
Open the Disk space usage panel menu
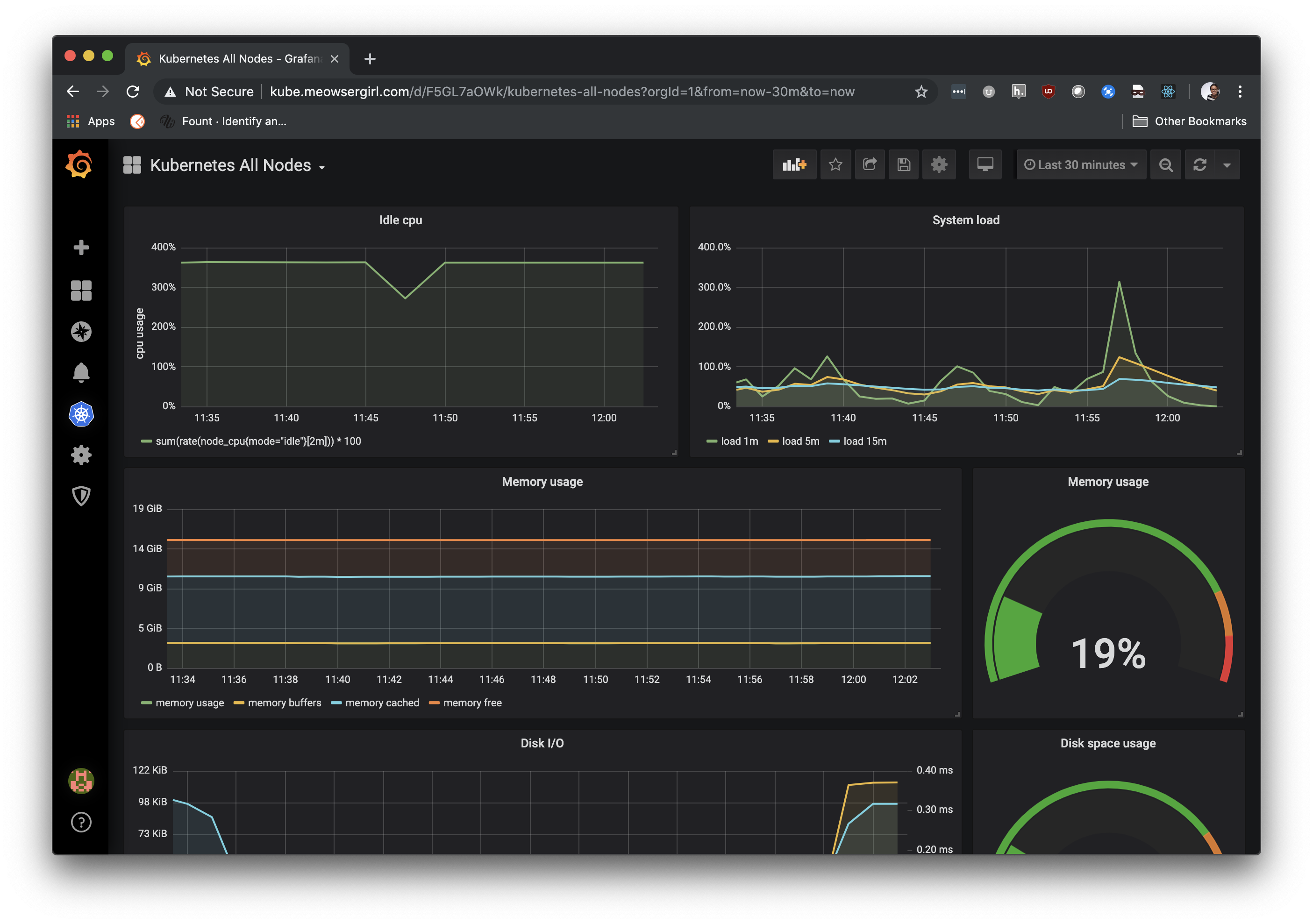(x=1108, y=743)
